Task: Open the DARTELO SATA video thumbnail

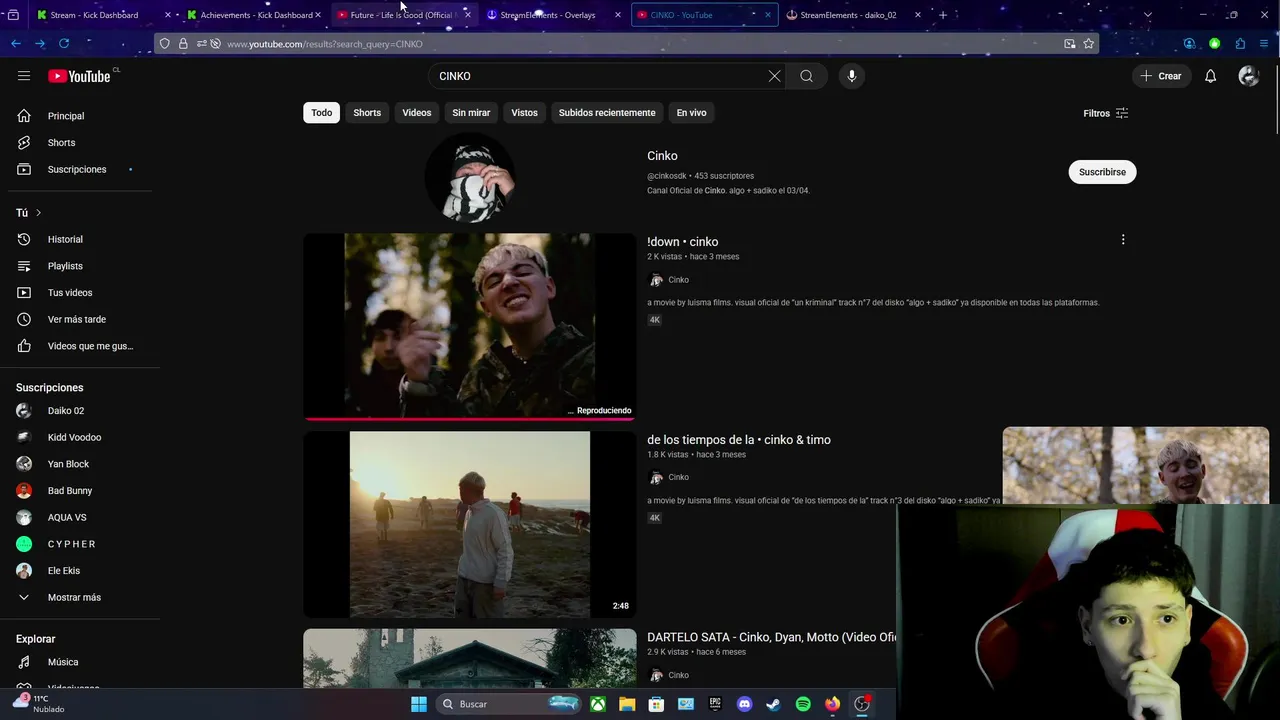Action: point(470,658)
